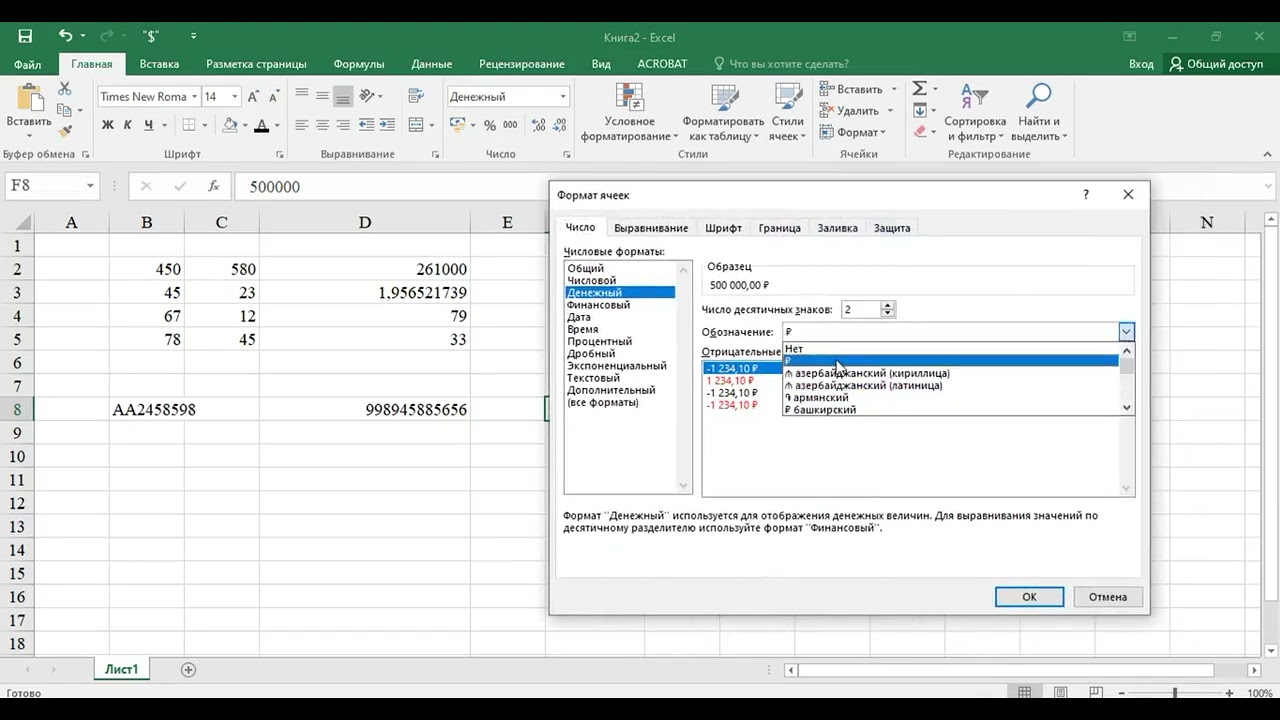The image size is (1280, 720).
Task: Expand the Name Box dropdown arrow
Action: [x=90, y=186]
